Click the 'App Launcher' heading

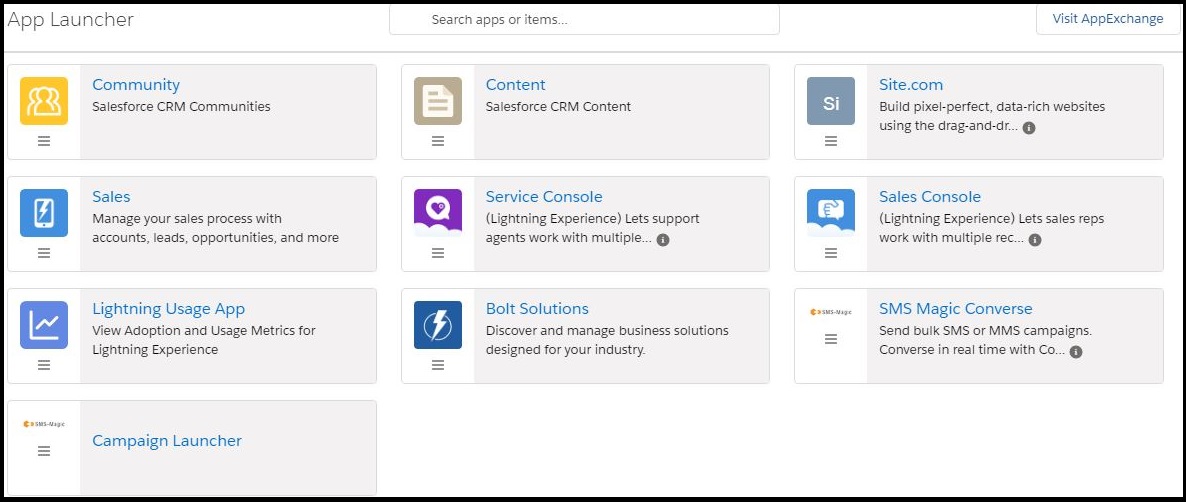70,20
